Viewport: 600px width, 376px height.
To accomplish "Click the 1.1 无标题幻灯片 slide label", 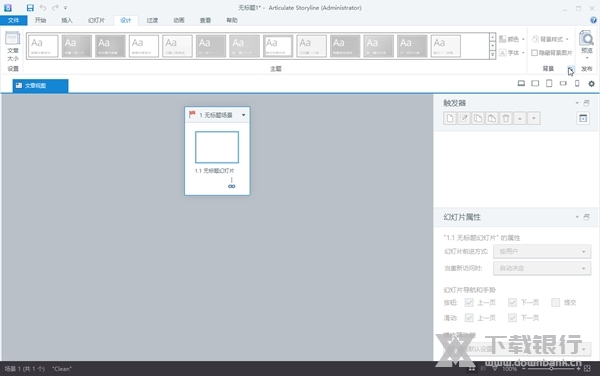I will pos(214,171).
